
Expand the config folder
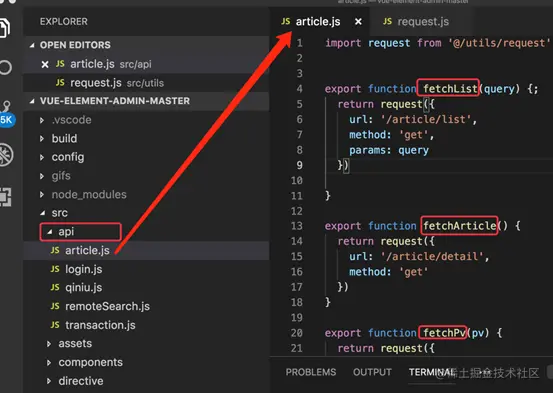[x=42, y=157]
